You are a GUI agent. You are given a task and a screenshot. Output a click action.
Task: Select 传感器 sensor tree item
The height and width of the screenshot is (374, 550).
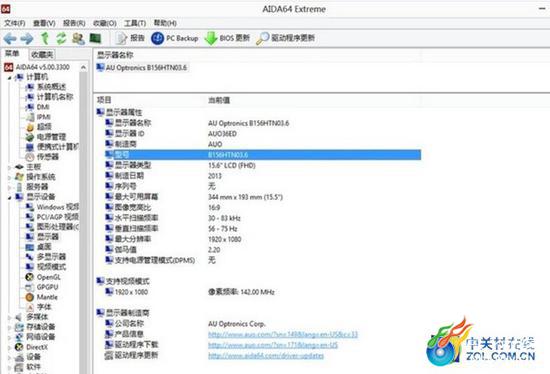42,157
